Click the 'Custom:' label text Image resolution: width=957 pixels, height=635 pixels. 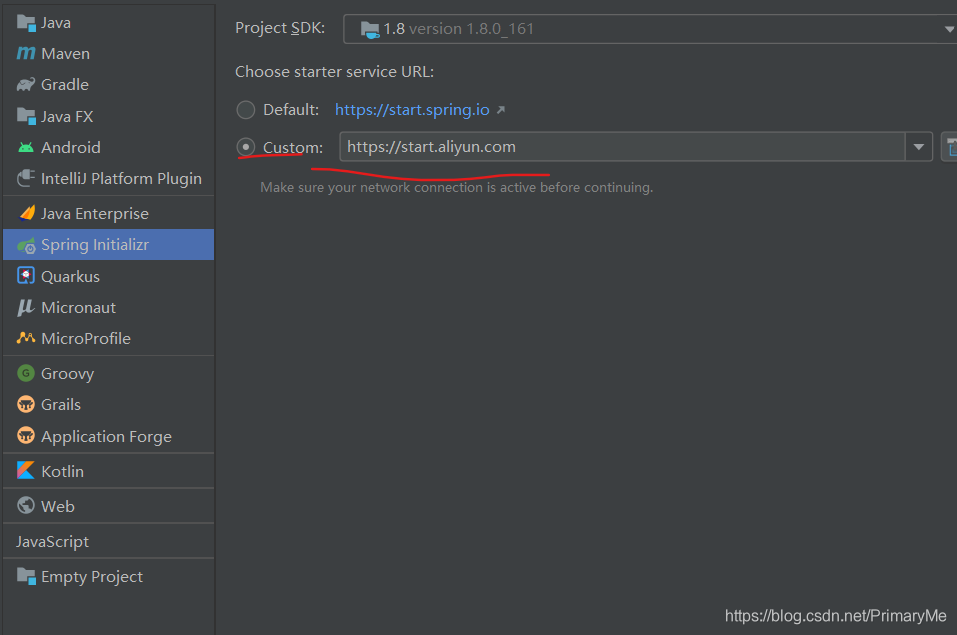point(293,147)
